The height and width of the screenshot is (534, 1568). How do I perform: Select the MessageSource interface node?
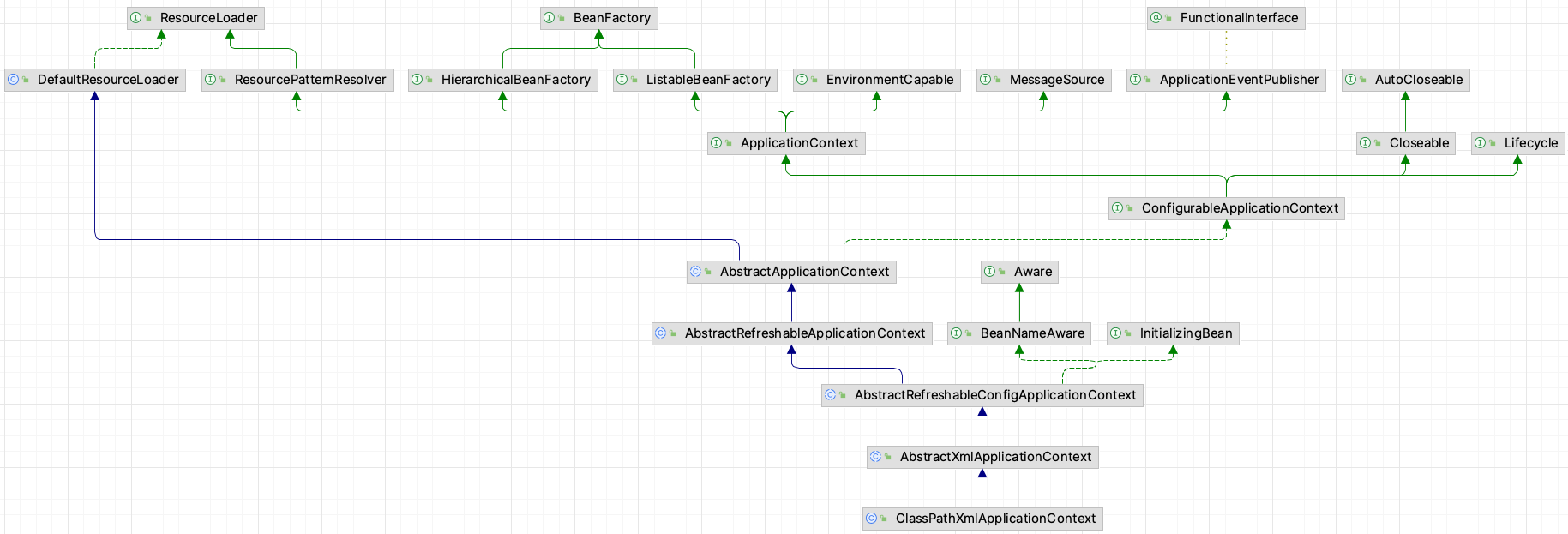pos(1056,80)
